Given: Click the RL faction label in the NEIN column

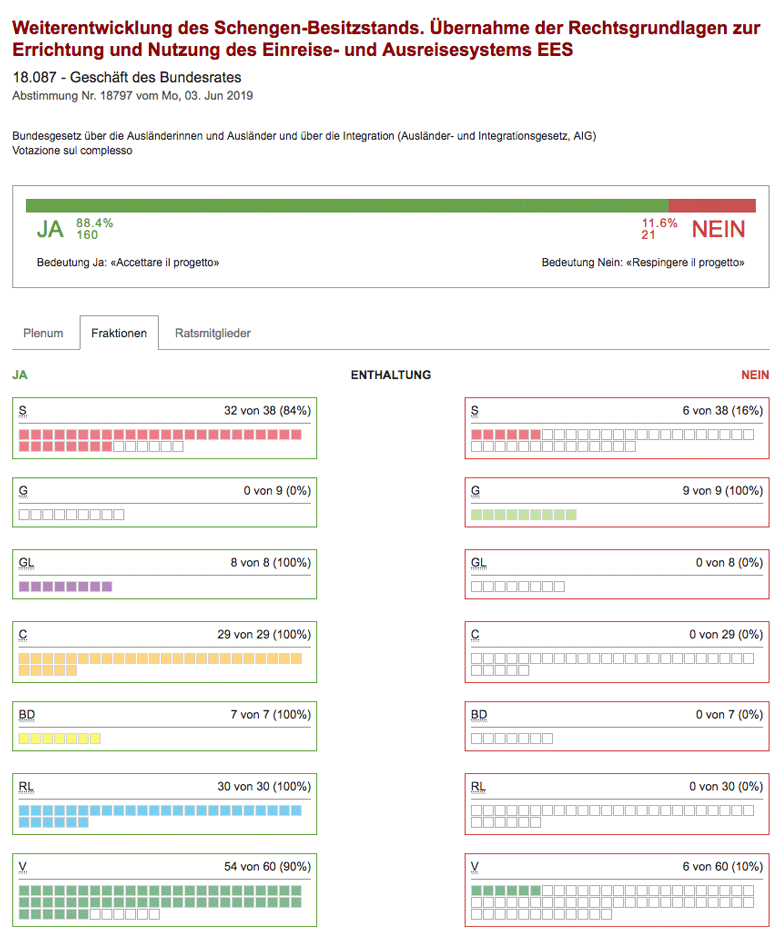Looking at the screenshot, I should coord(478,787).
